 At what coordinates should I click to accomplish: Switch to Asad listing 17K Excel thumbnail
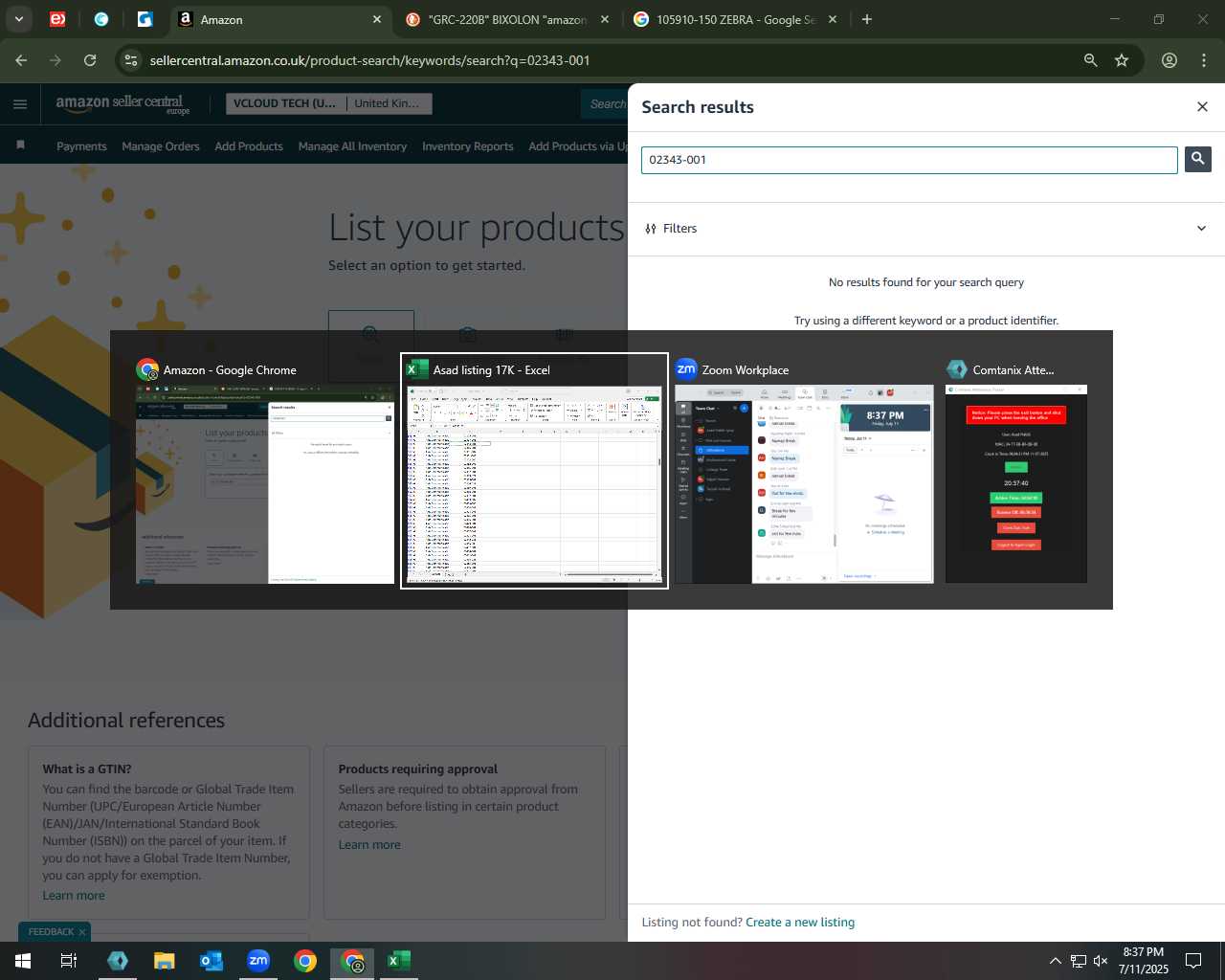tap(534, 471)
